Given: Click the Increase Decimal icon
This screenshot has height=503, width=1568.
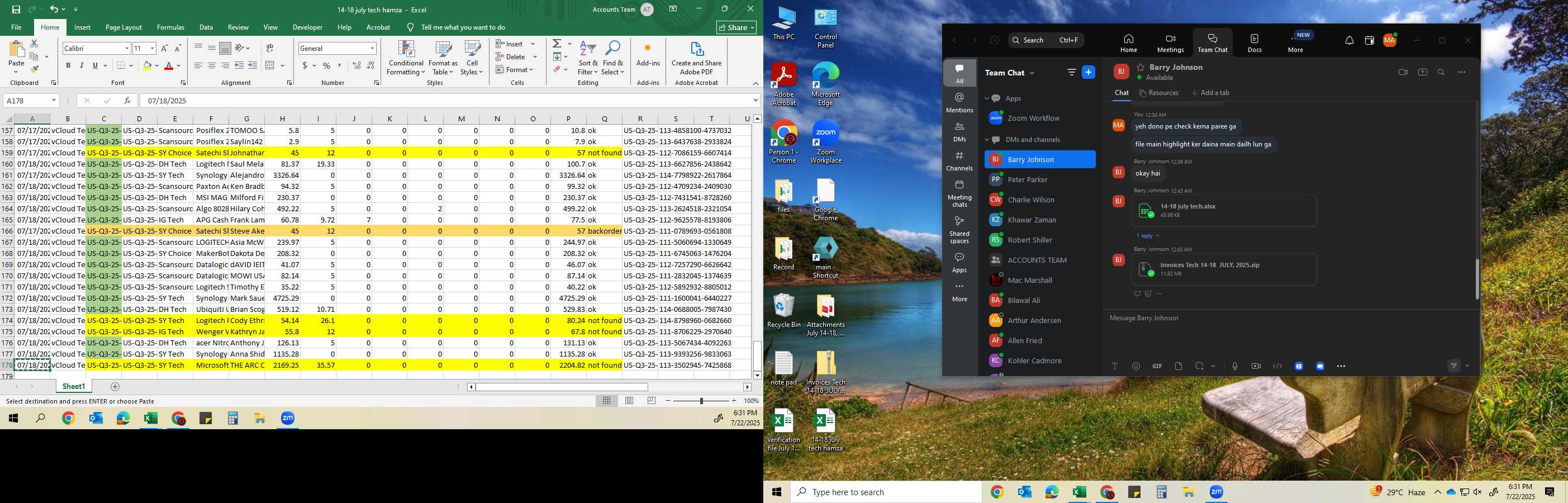Looking at the screenshot, I should point(357,66).
